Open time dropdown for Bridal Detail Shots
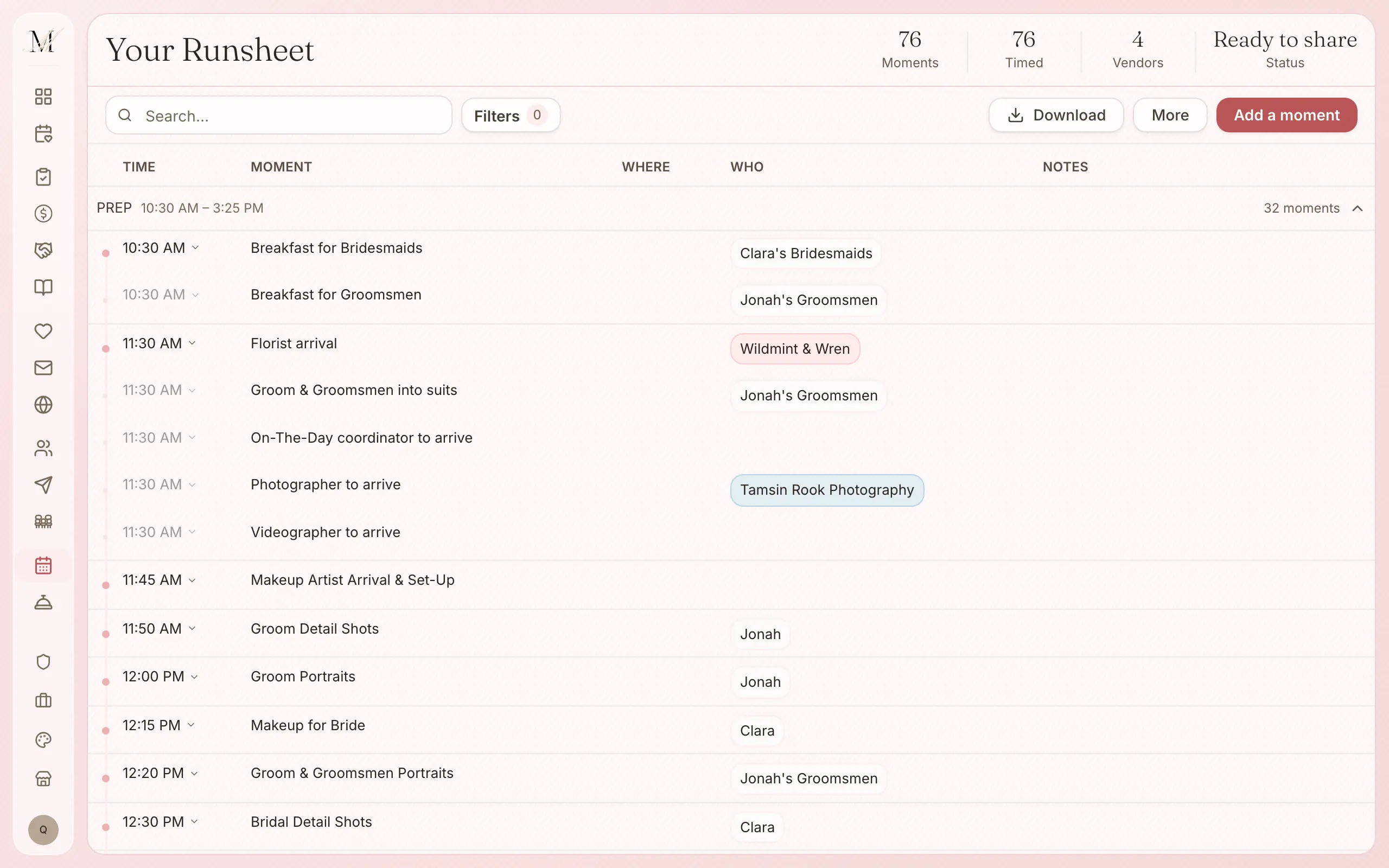The image size is (1389, 868). (195, 821)
